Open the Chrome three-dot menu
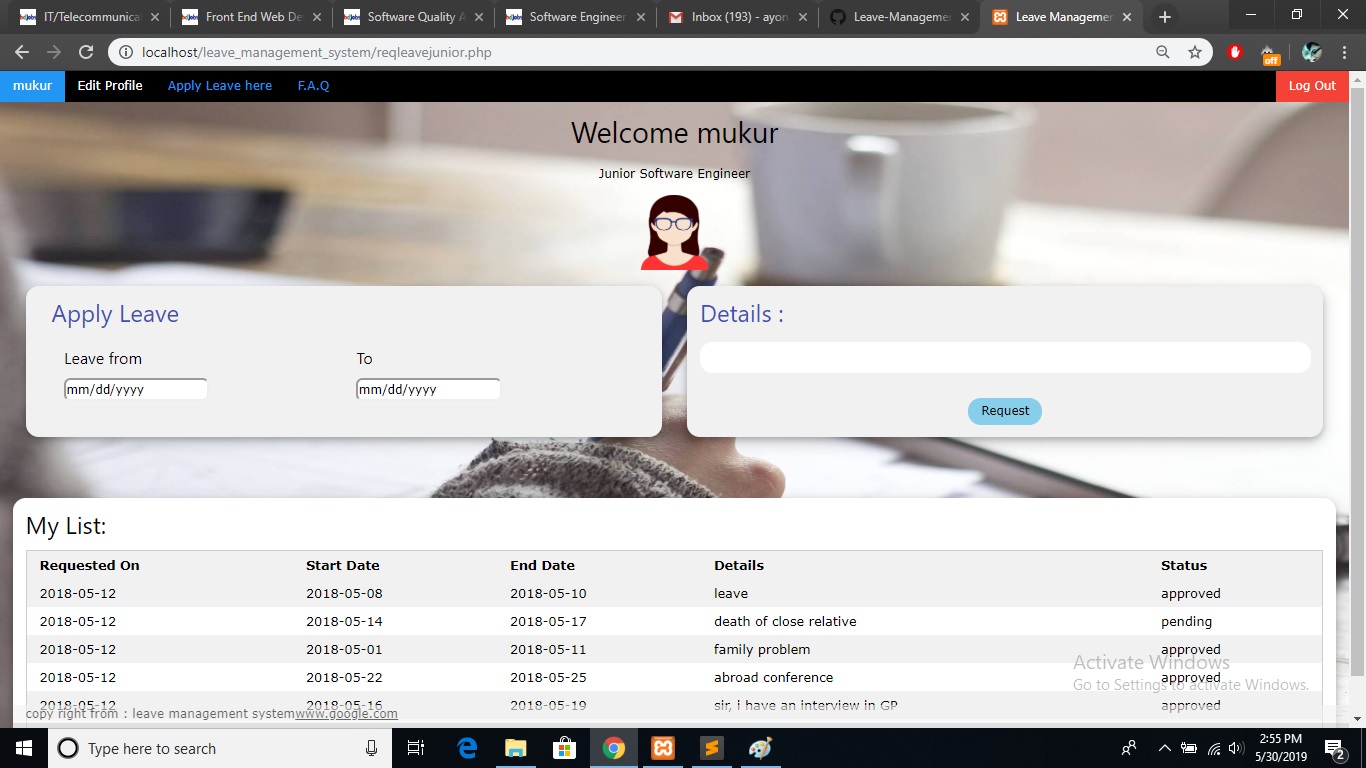1366x768 pixels. tap(1344, 52)
